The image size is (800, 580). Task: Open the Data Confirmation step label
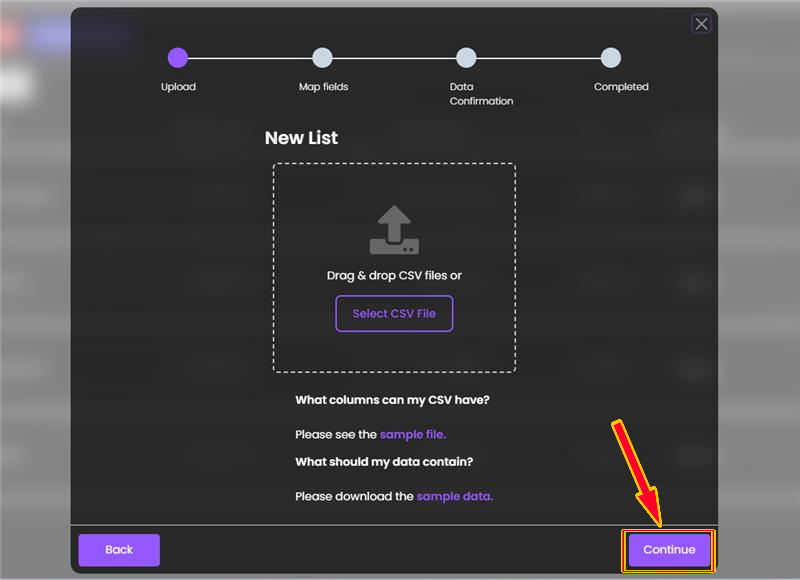(481, 94)
